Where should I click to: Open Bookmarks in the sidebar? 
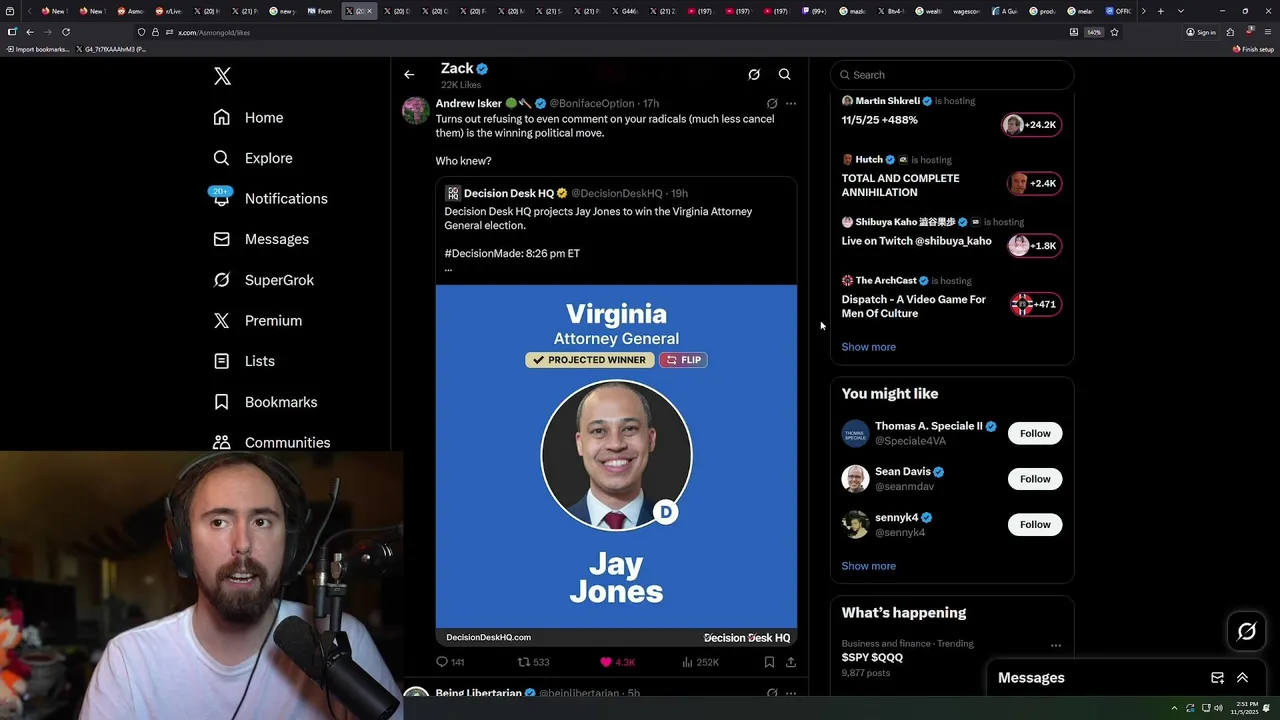(265, 402)
